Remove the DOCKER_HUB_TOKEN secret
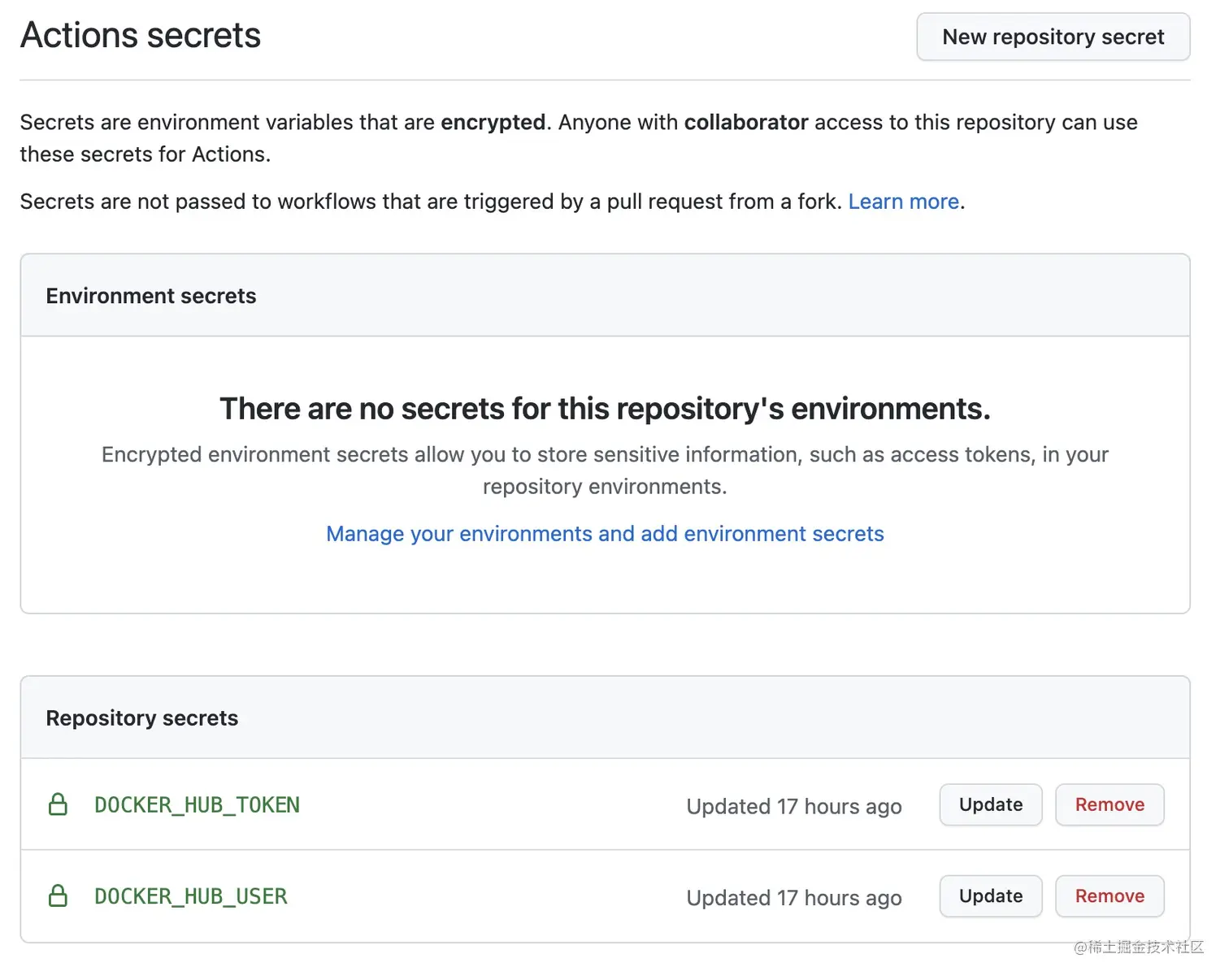Screen dimensions: 1229x980 (x=1110, y=804)
